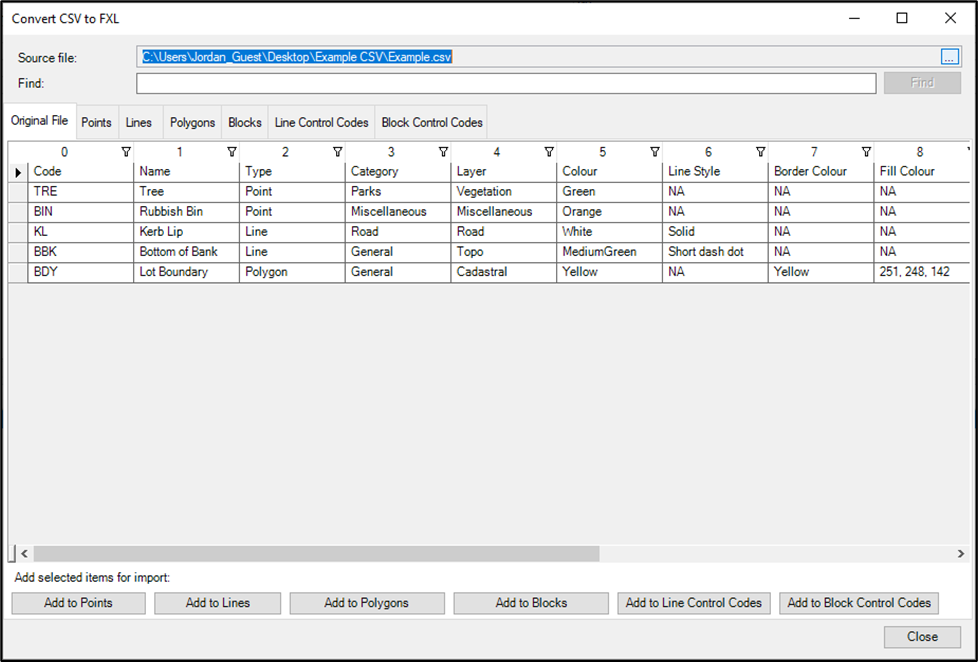978x662 pixels.
Task: Click the Border Colour filter funnel
Action: click(x=864, y=151)
